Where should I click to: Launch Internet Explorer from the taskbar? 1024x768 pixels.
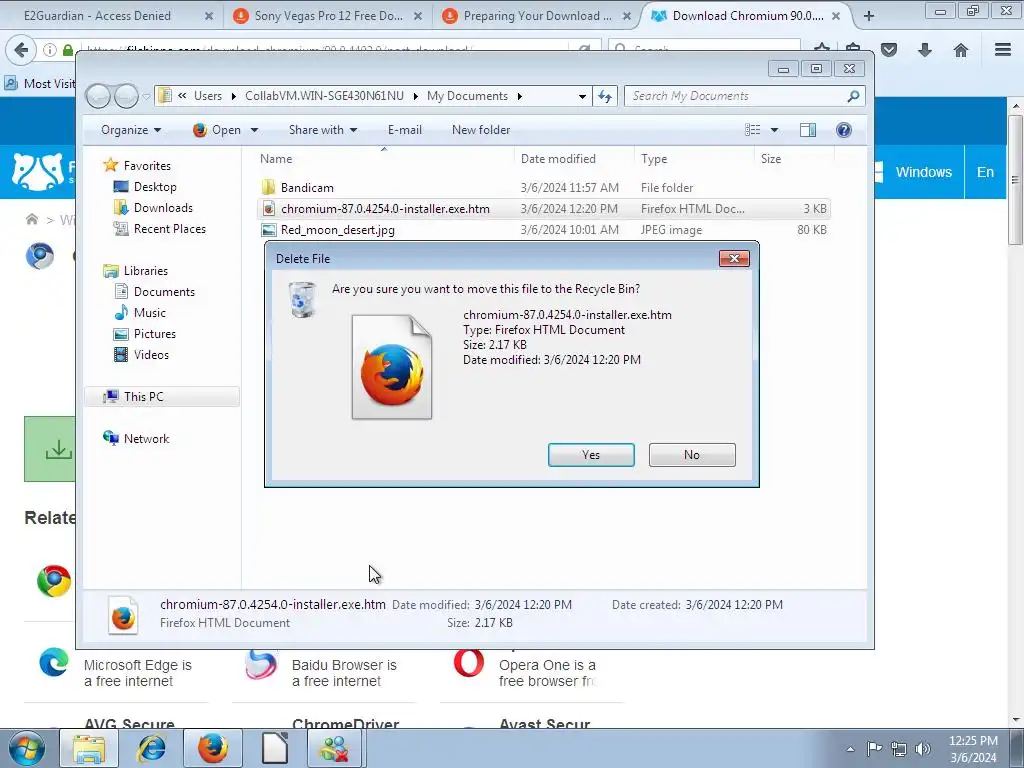coord(151,748)
